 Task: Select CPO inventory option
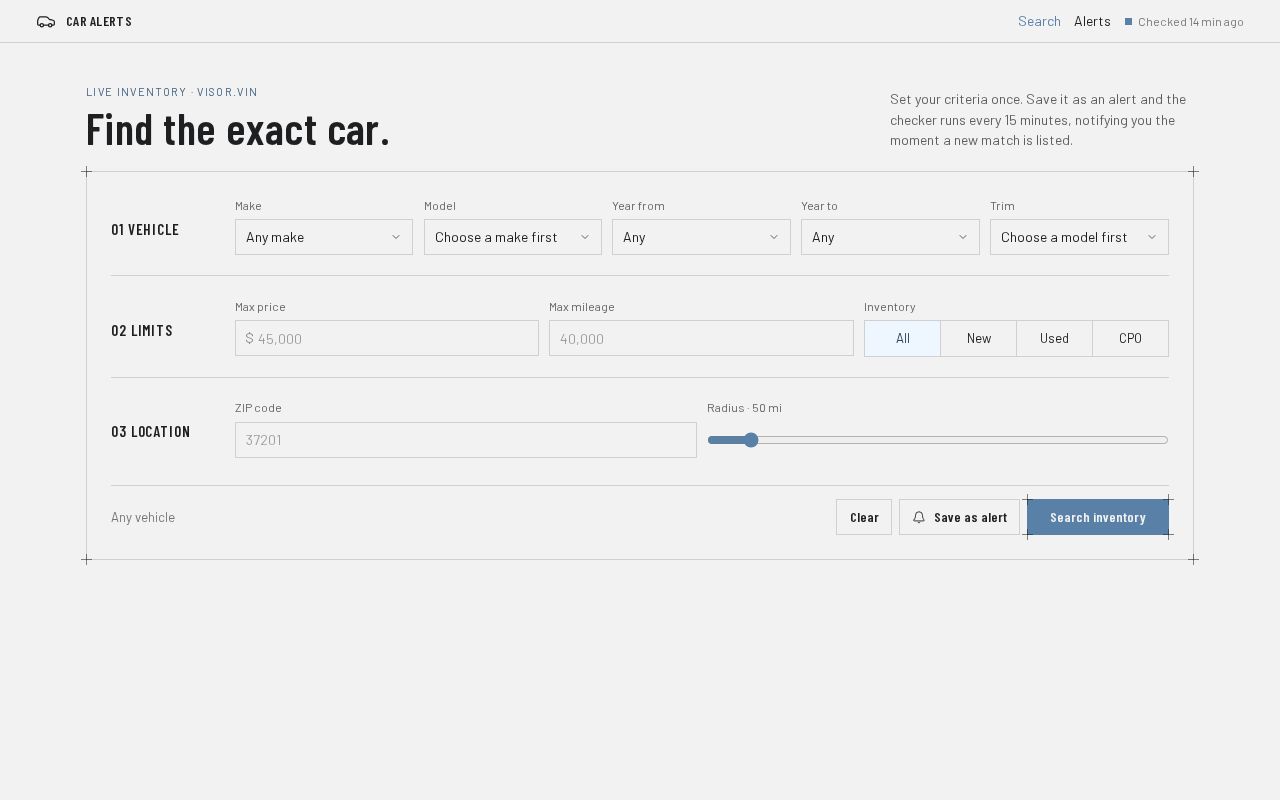click(1130, 338)
